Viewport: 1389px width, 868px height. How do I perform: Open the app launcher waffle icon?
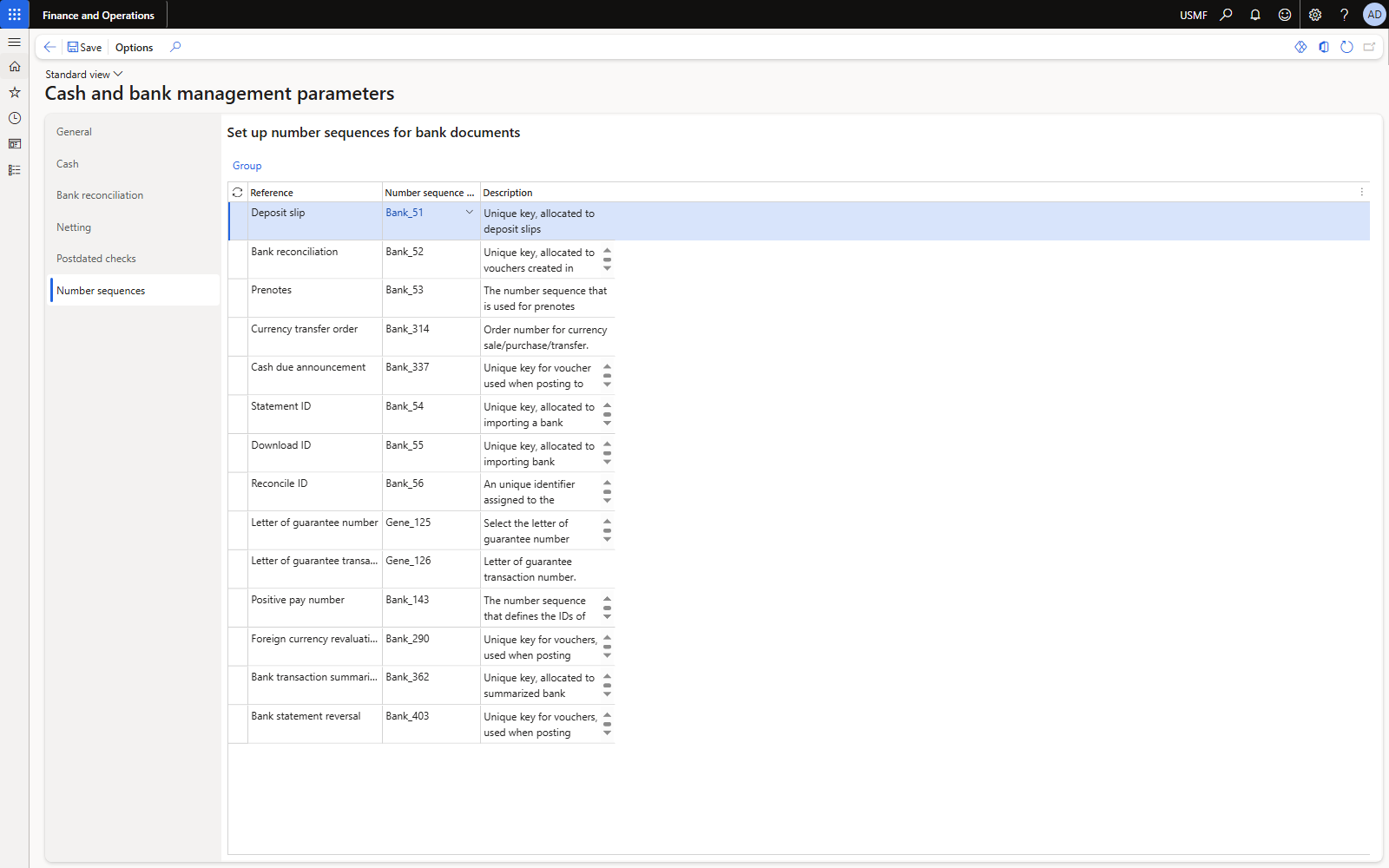[x=14, y=15]
